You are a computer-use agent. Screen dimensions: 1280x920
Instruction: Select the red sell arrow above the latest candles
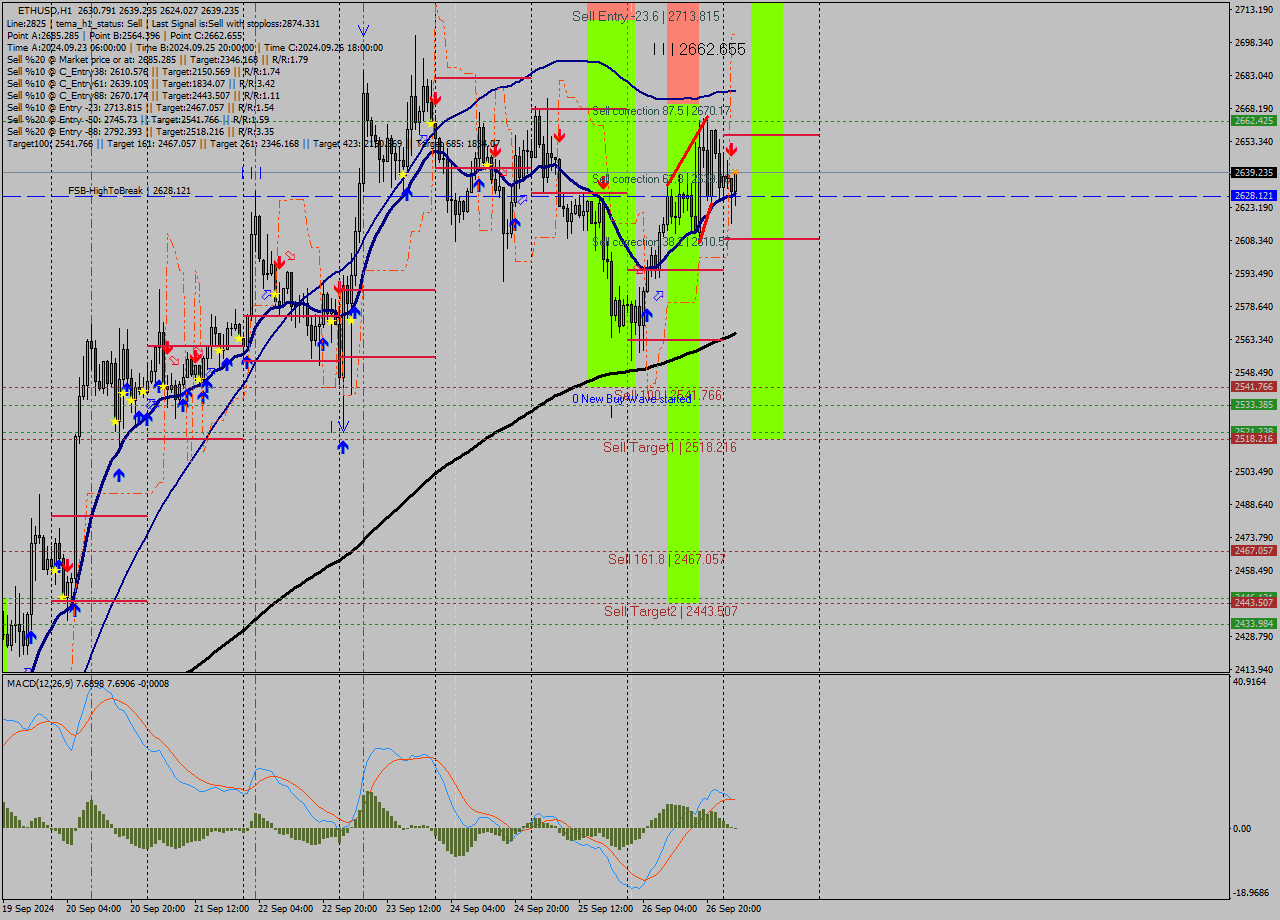point(732,148)
